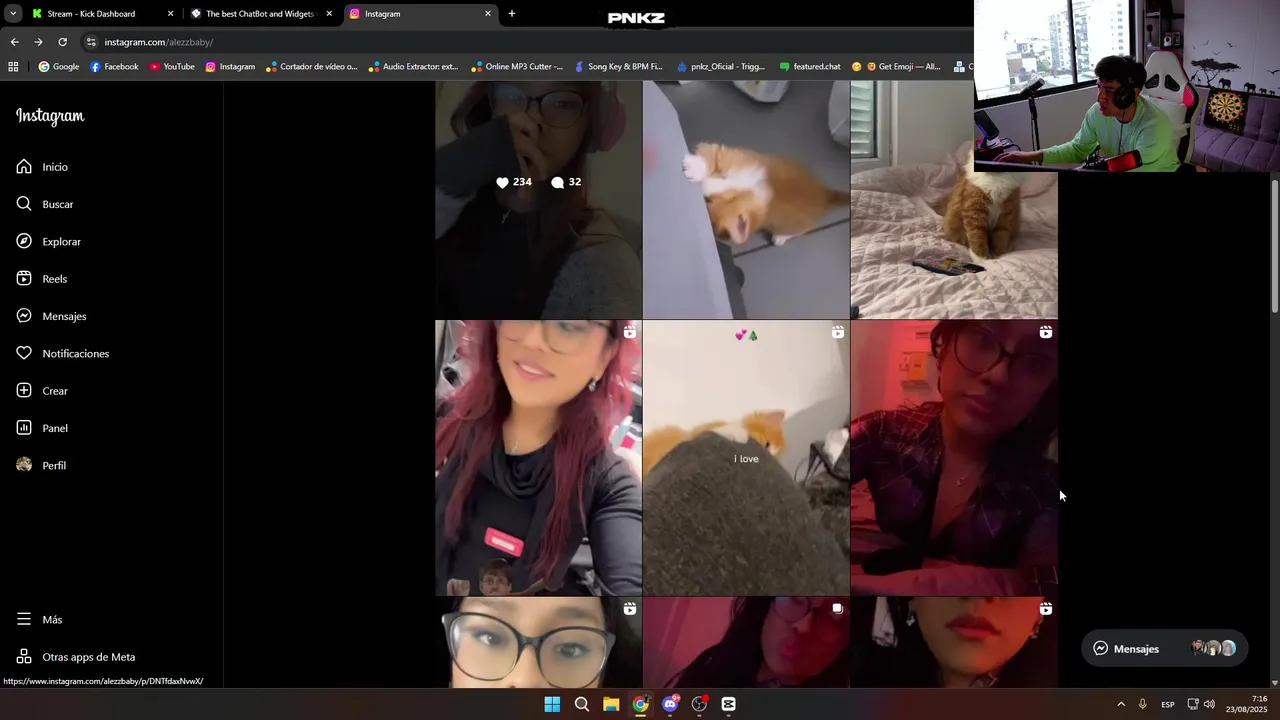Open File Explorer from taskbar
The width and height of the screenshot is (1280, 720).
pyautogui.click(x=611, y=704)
